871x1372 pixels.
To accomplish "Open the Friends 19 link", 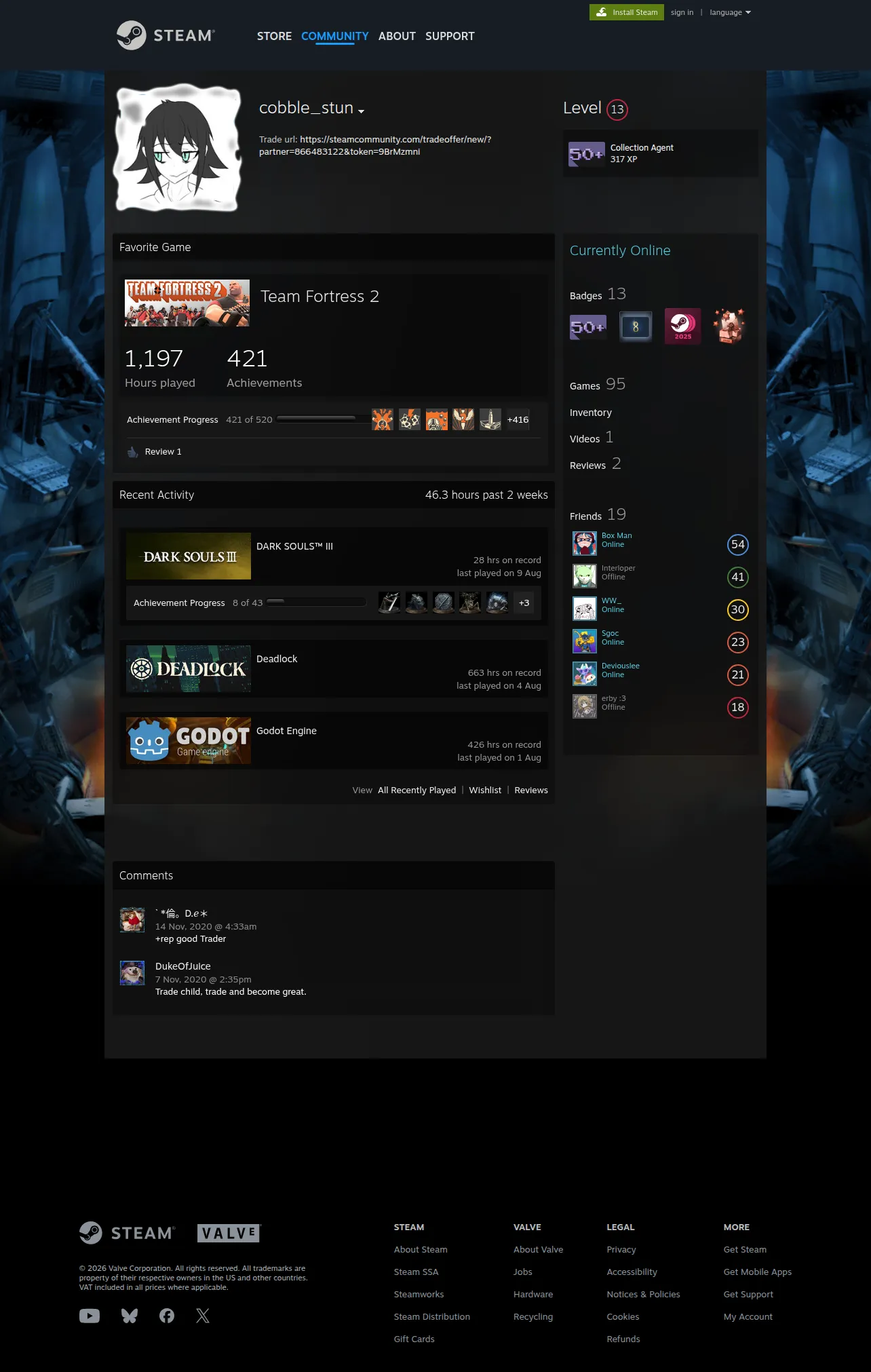I will [x=598, y=515].
